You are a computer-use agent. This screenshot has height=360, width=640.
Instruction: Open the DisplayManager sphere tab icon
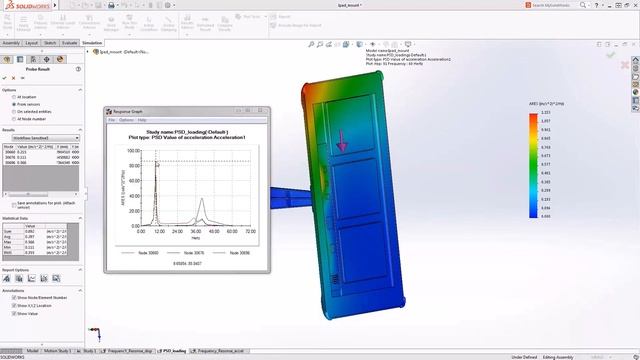point(60,59)
